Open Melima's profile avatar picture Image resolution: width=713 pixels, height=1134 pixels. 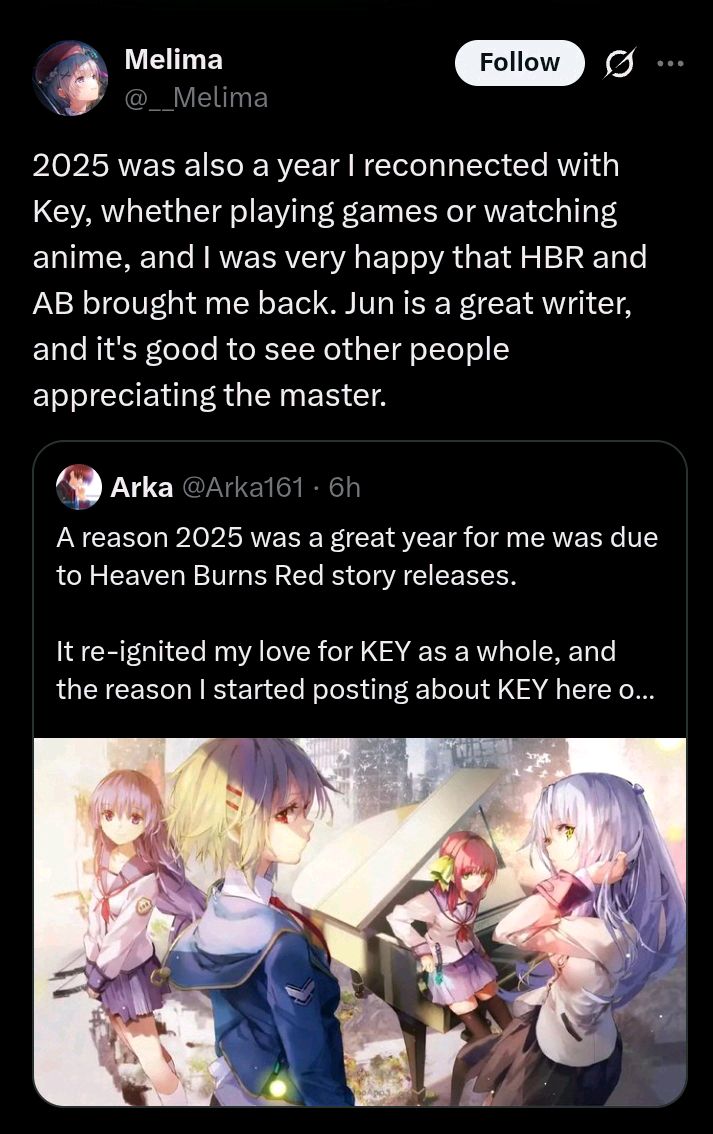click(x=70, y=78)
